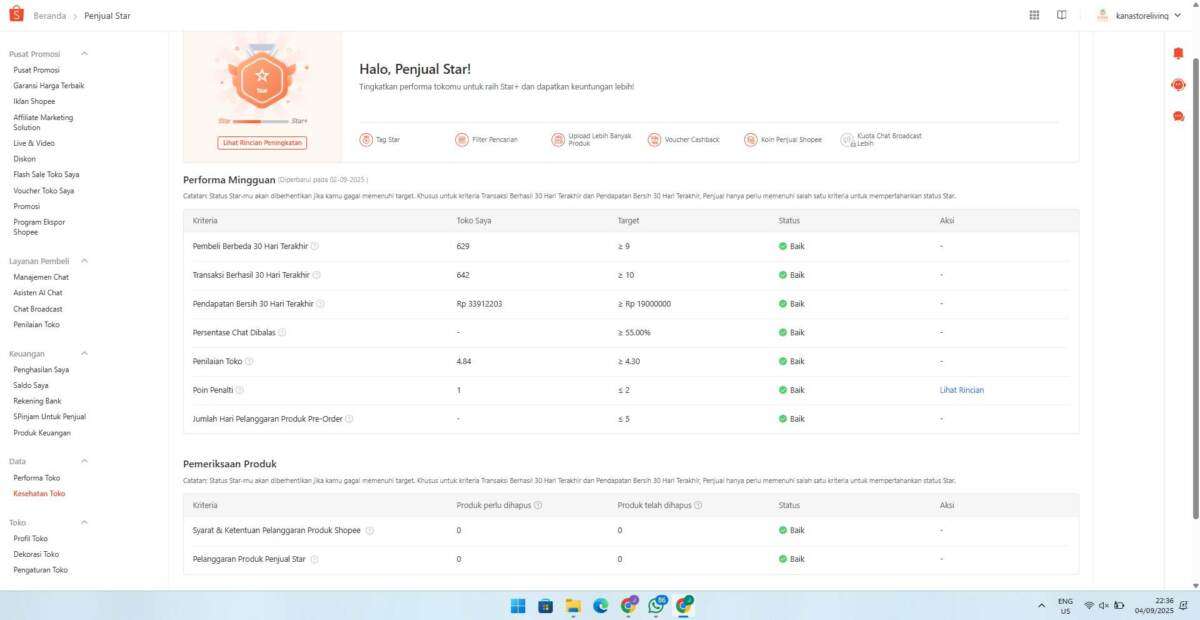Click the Star medal badge image
Viewport: 1200px width, 620px height.
262,77
